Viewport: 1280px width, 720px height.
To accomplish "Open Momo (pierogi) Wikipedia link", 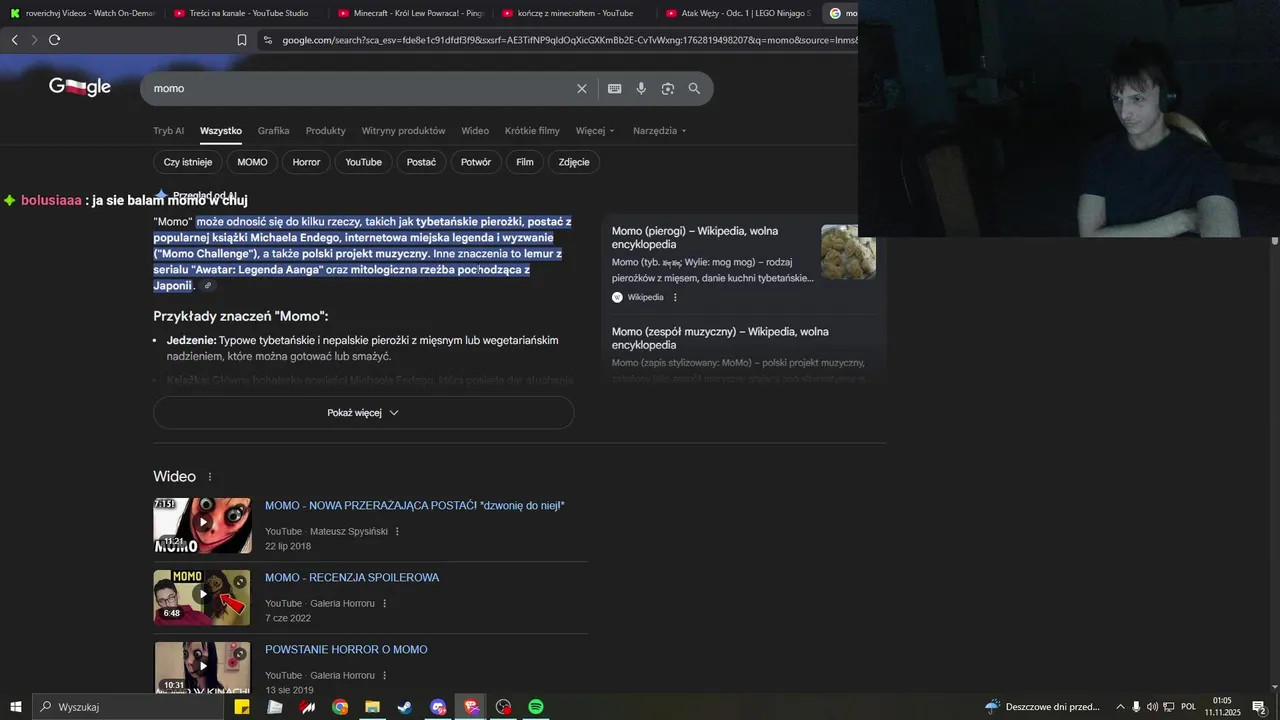I will (x=695, y=238).
